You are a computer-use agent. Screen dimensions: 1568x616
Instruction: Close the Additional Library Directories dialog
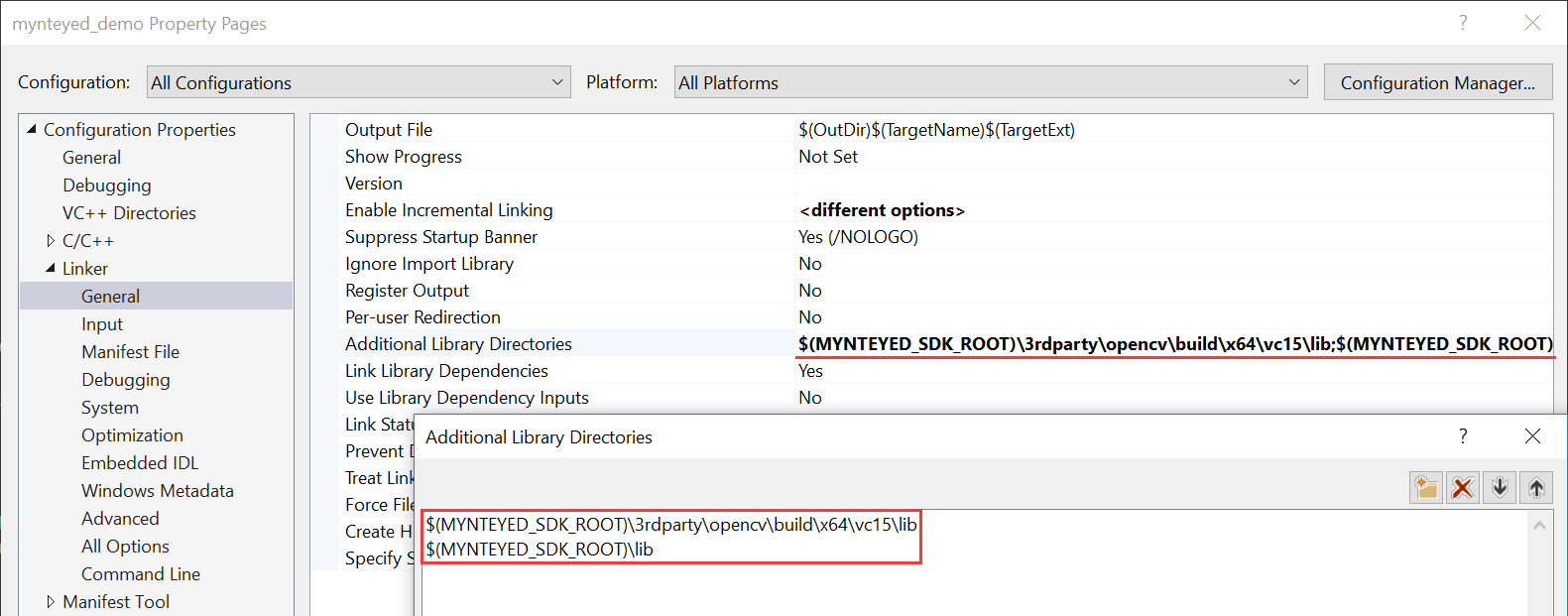point(1532,436)
